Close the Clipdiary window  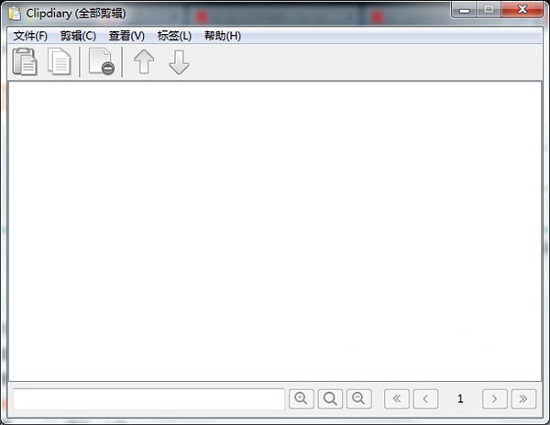(x=522, y=10)
